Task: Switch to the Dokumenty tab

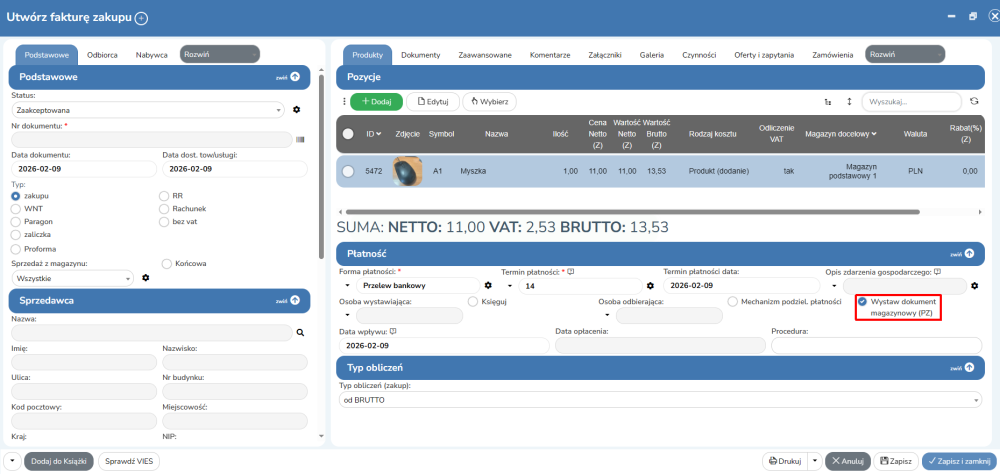Action: [x=420, y=54]
